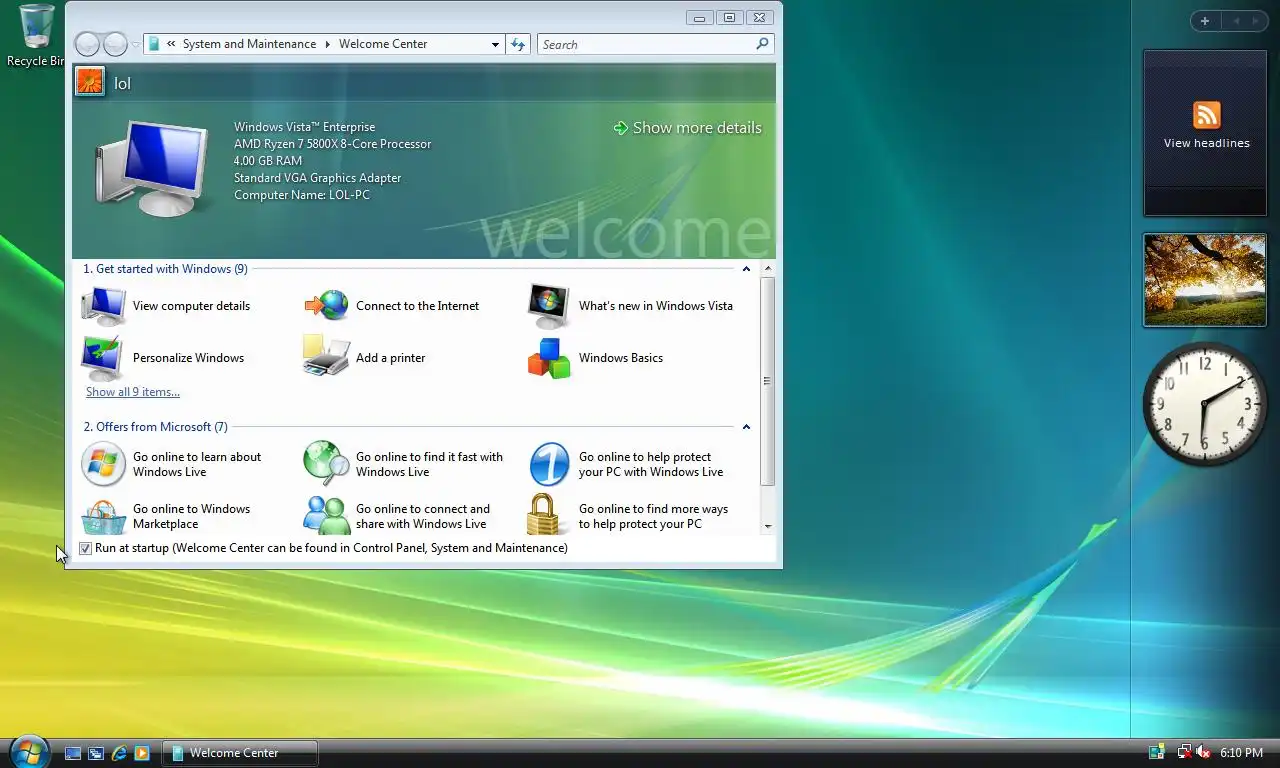
Task: Click the lol user name text
Action: point(122,83)
